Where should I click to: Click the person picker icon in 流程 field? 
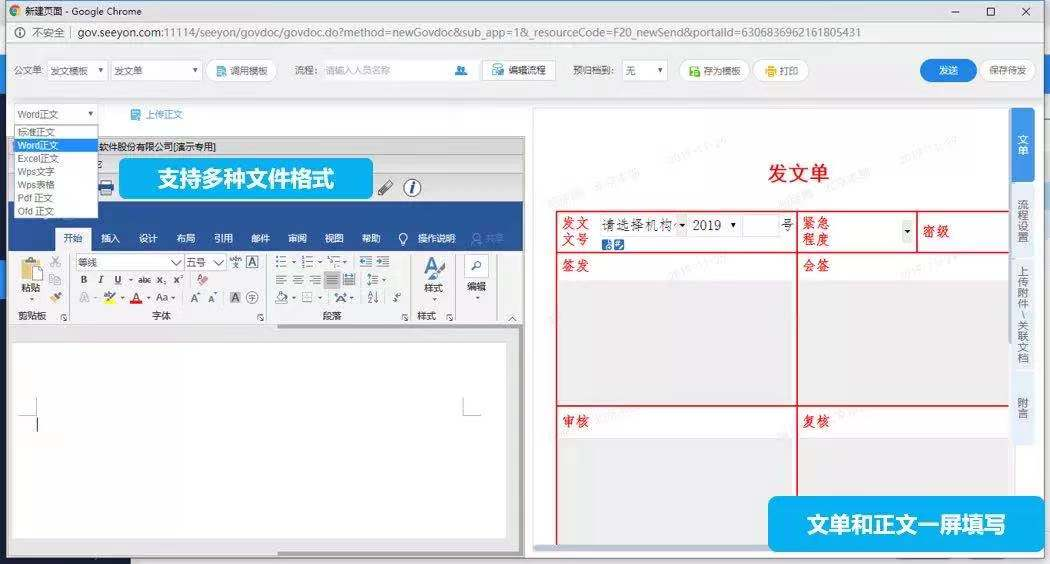461,71
